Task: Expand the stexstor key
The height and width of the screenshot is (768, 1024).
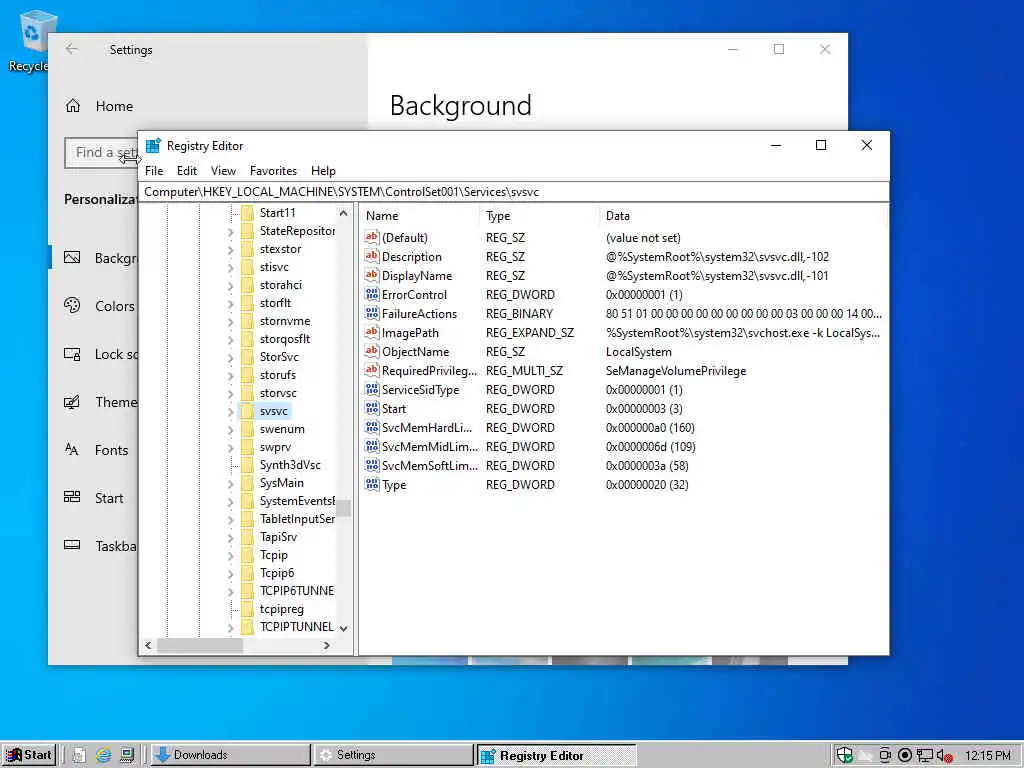Action: pos(231,249)
